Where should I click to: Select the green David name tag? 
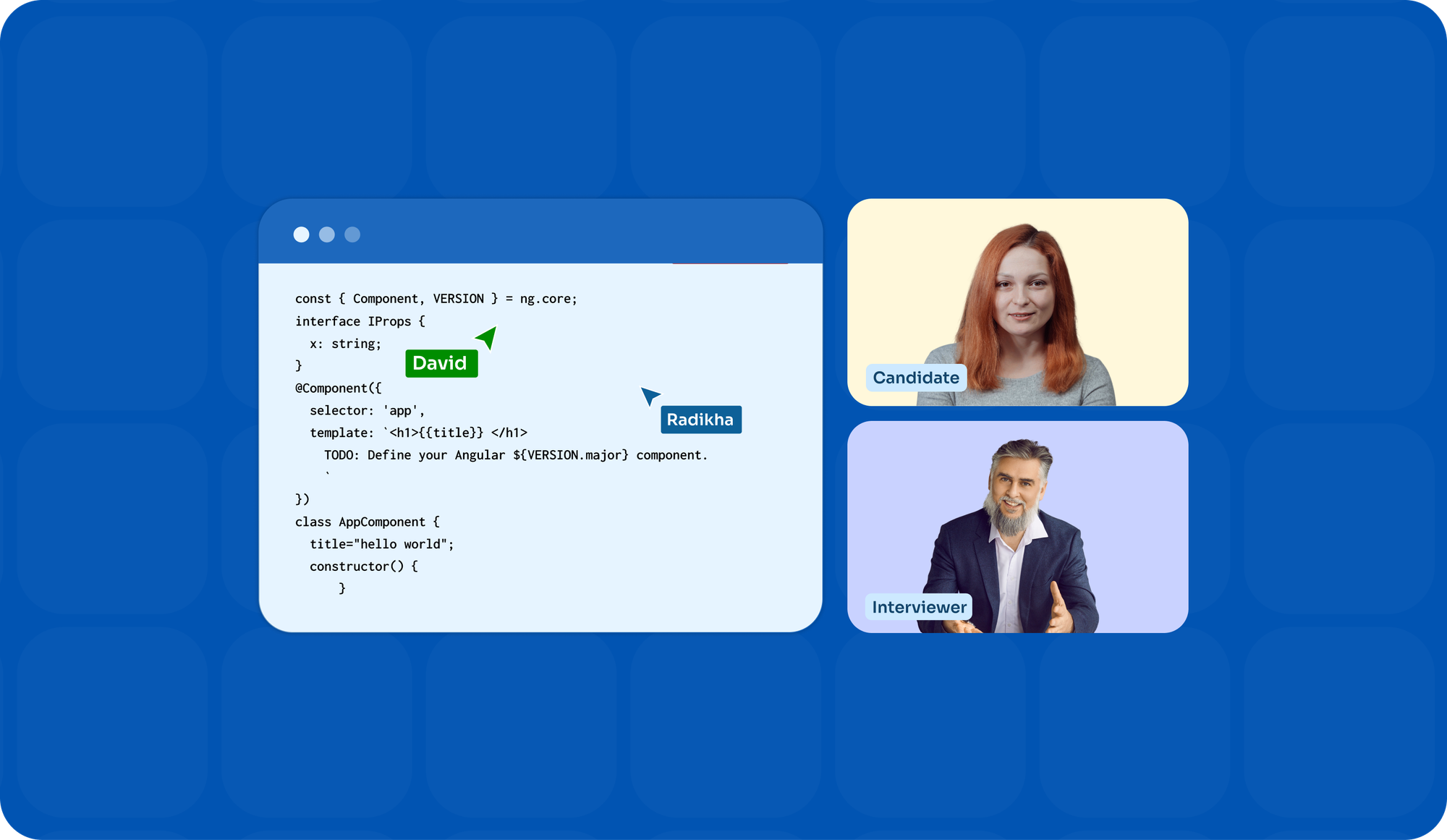[x=441, y=363]
